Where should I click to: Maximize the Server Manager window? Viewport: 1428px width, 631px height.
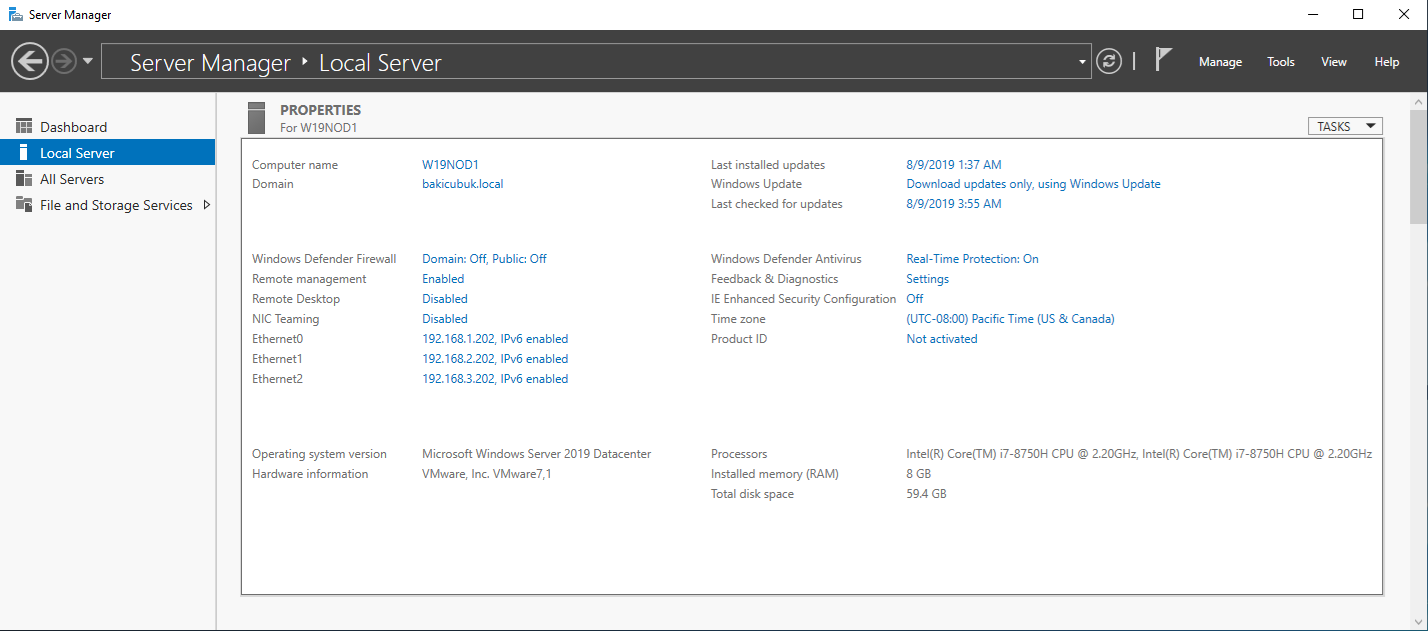click(x=1358, y=14)
